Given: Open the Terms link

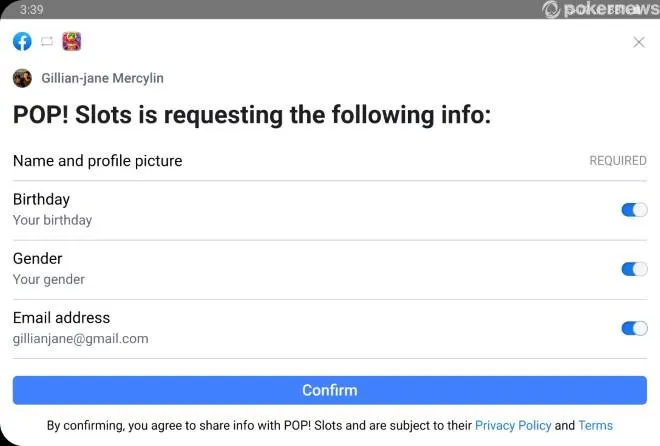Looking at the screenshot, I should point(595,425).
